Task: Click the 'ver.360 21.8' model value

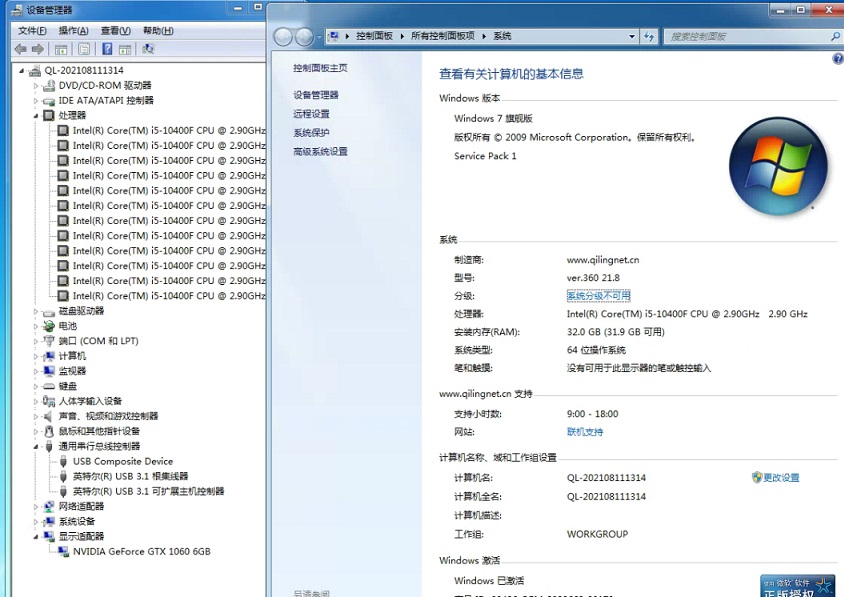Action: 593,278
